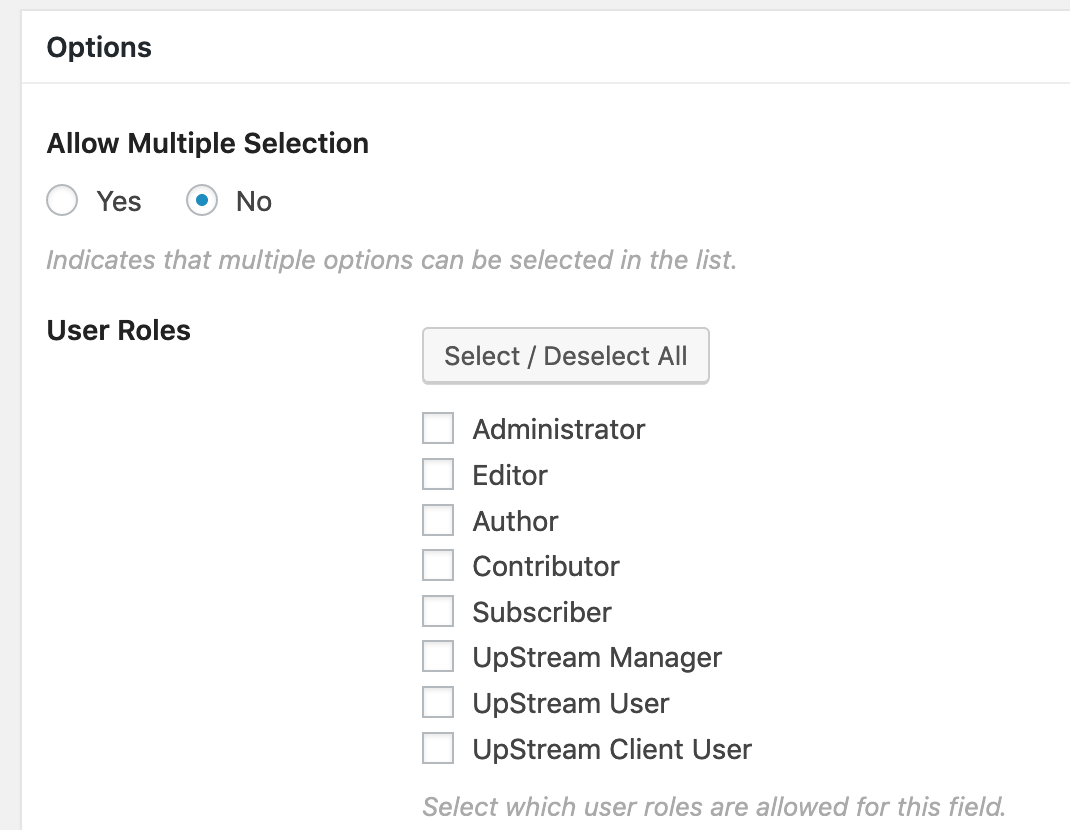
Task: Tick the Author role checkbox
Action: (x=438, y=520)
